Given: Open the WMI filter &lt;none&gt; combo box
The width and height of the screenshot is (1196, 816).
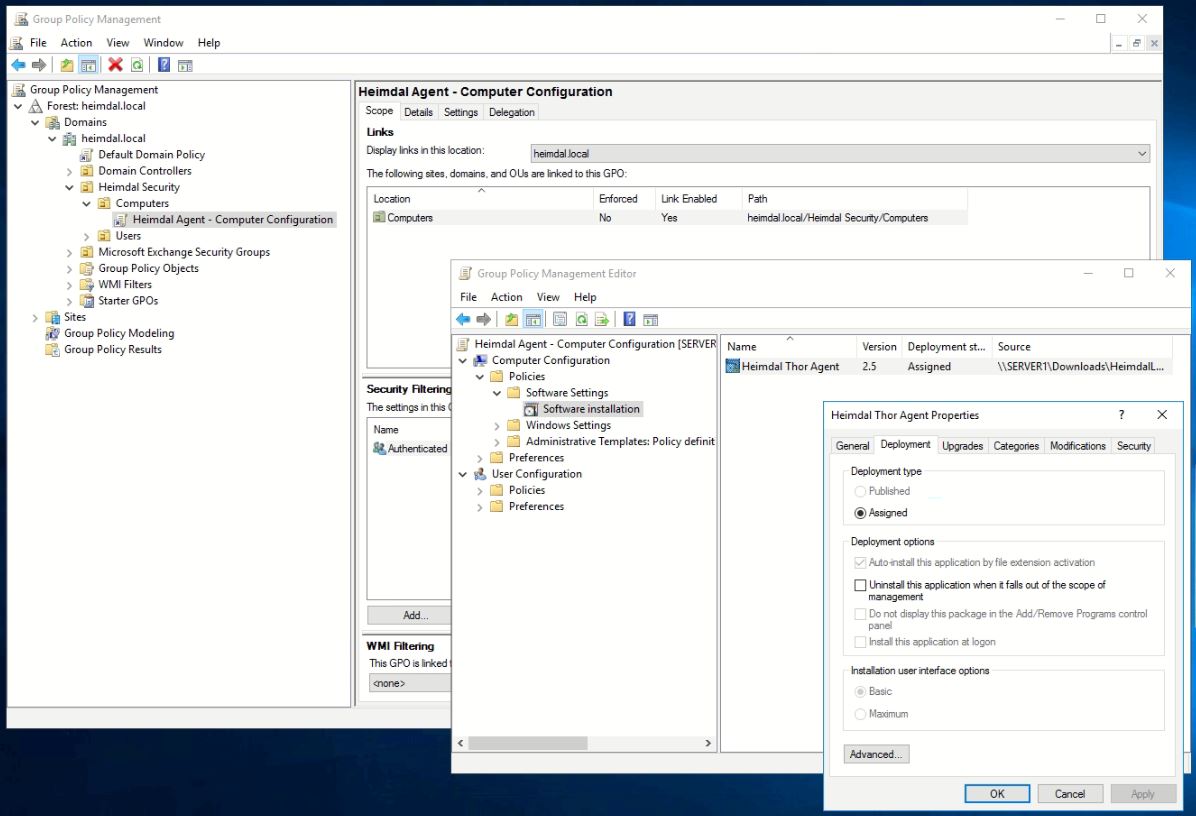Looking at the screenshot, I should [410, 683].
